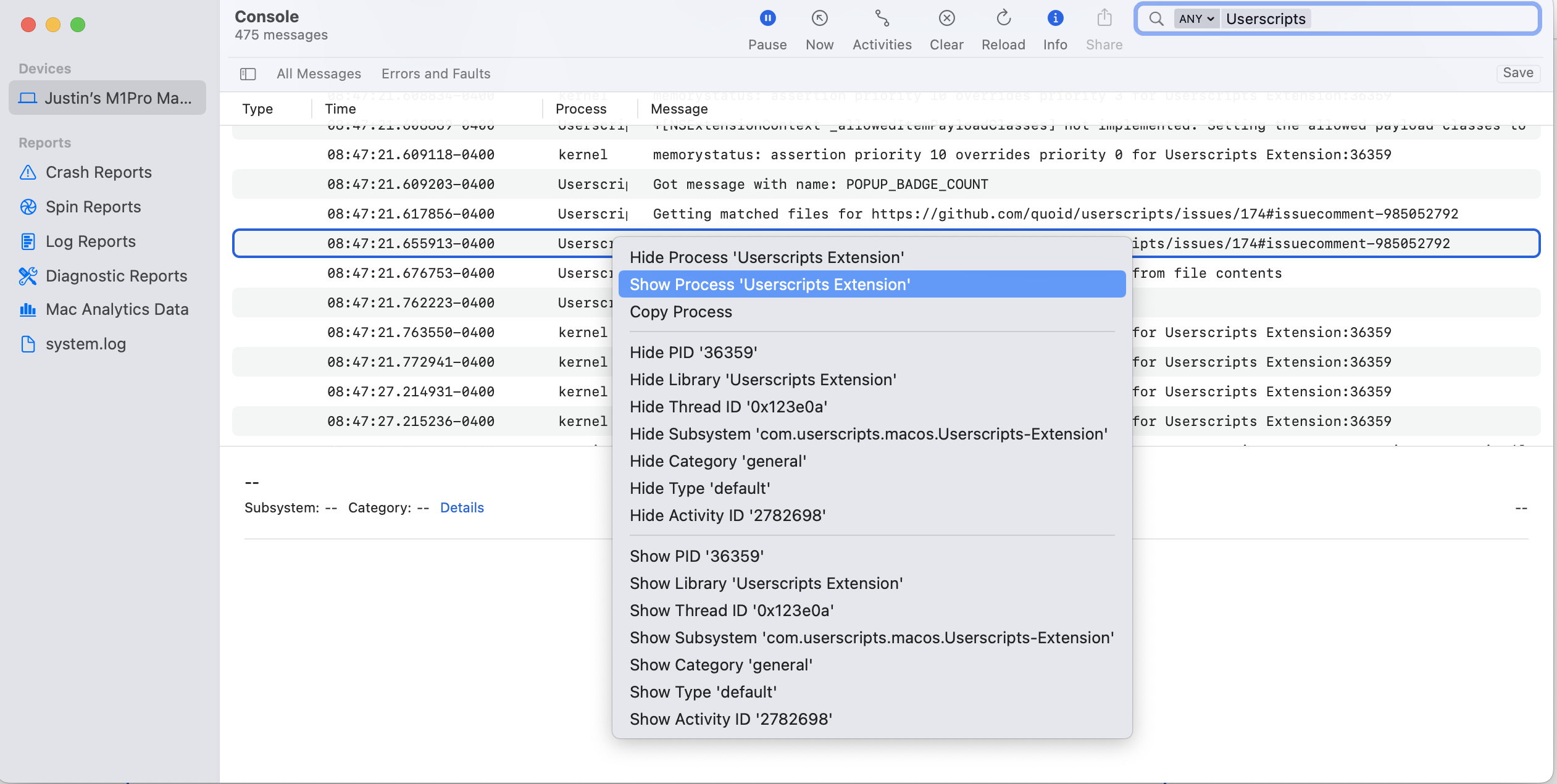Select Errors and Faults filter
This screenshot has width=1557, height=784.
pos(436,74)
